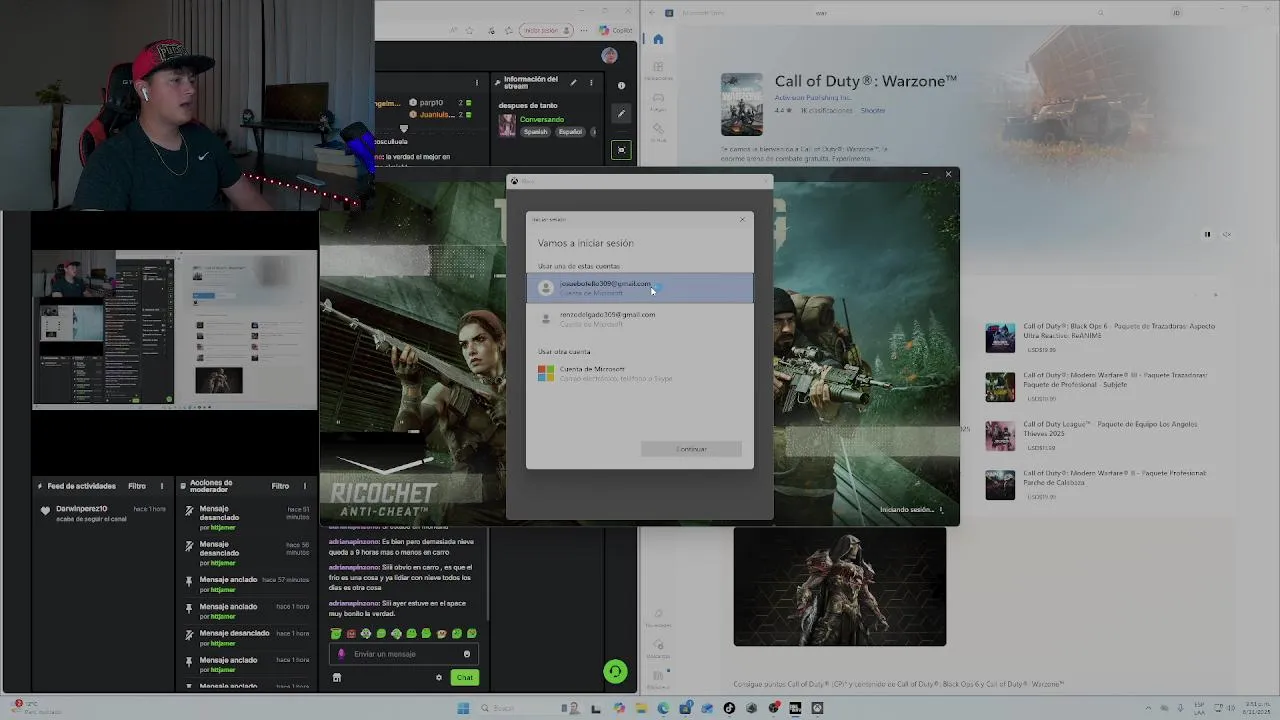The image size is (1280, 720).
Task: Open the chat settings gear icon
Action: (438, 678)
